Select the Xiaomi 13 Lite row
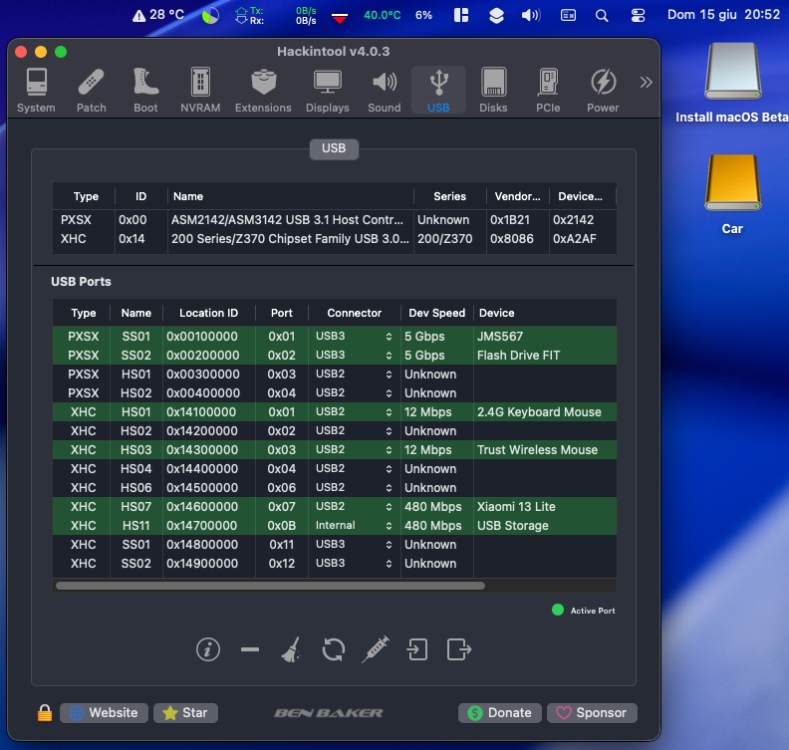The height and width of the screenshot is (750, 789). click(335, 506)
